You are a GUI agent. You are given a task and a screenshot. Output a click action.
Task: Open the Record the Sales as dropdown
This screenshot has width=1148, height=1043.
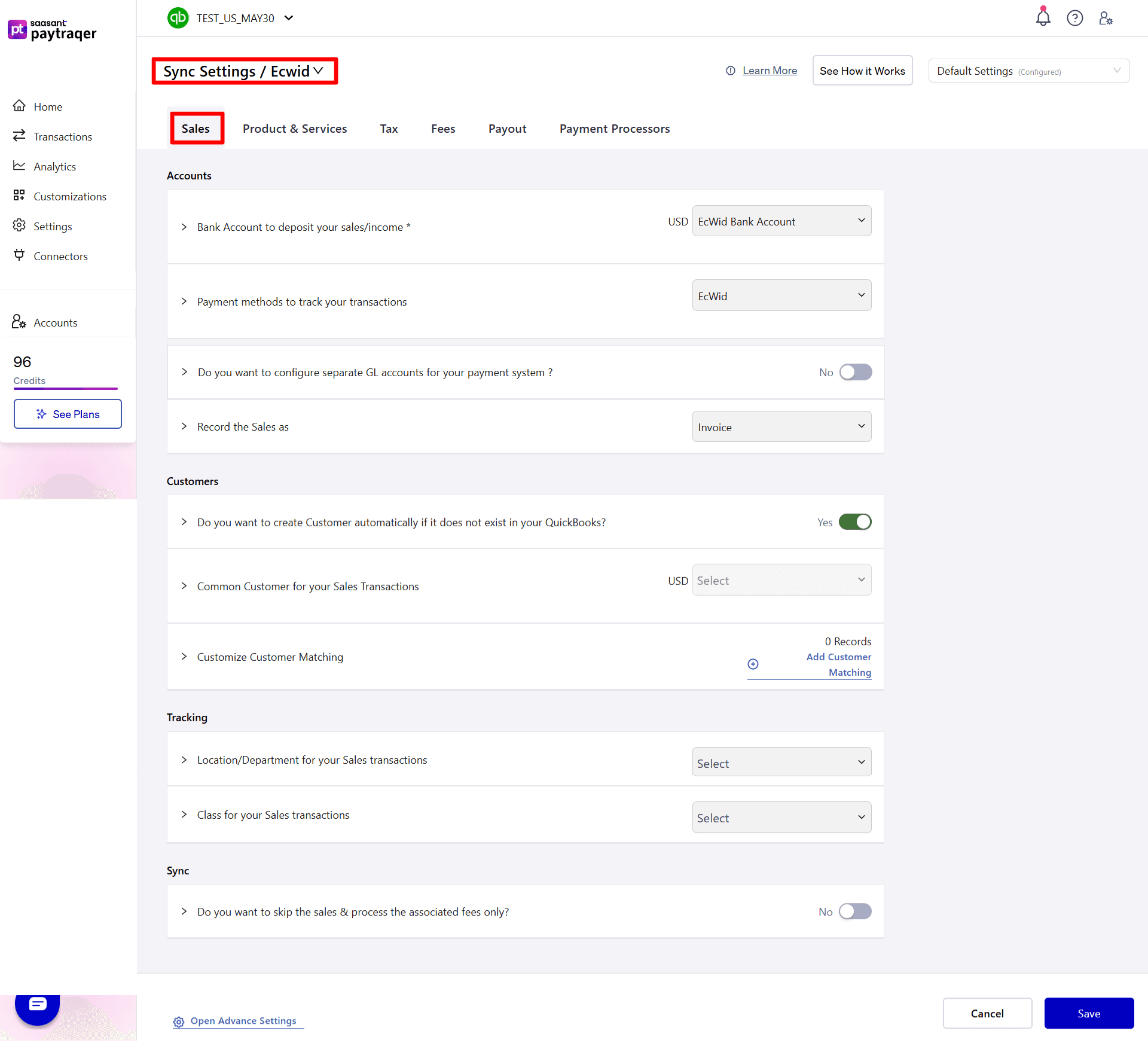point(781,426)
